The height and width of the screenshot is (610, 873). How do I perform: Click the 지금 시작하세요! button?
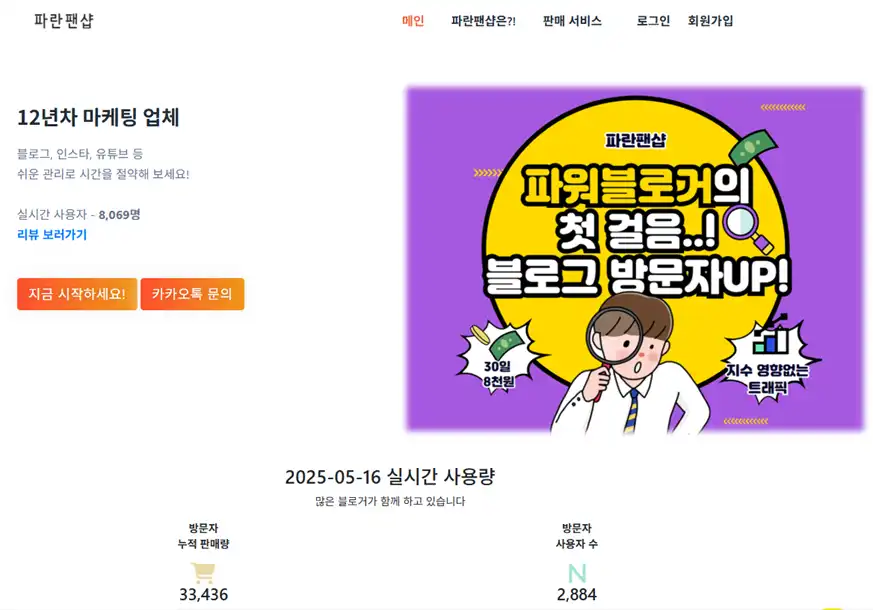tap(77, 294)
